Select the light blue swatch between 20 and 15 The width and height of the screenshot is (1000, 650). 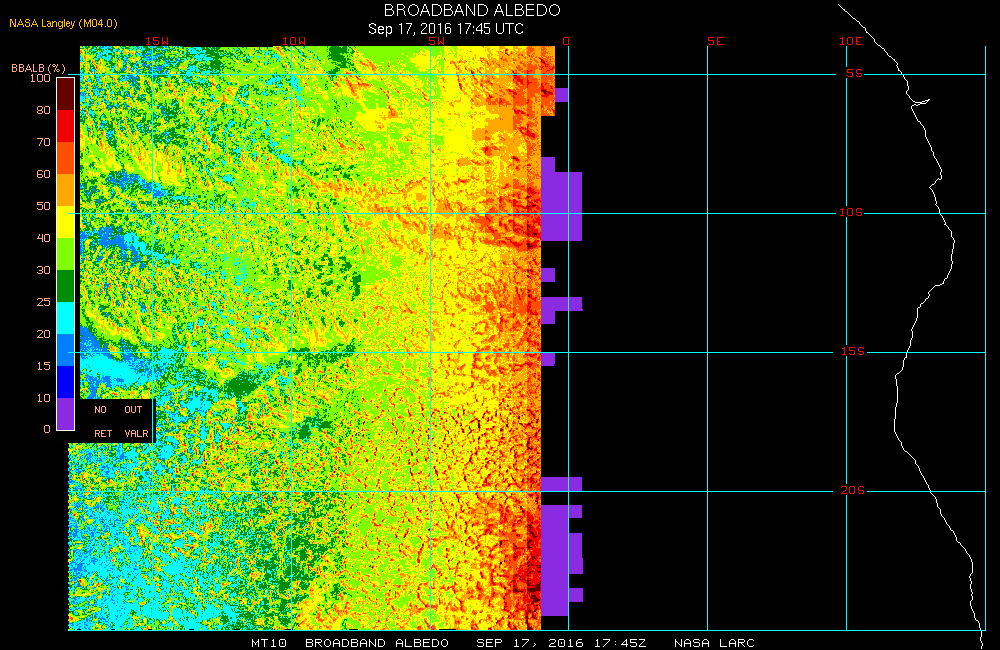(x=66, y=350)
